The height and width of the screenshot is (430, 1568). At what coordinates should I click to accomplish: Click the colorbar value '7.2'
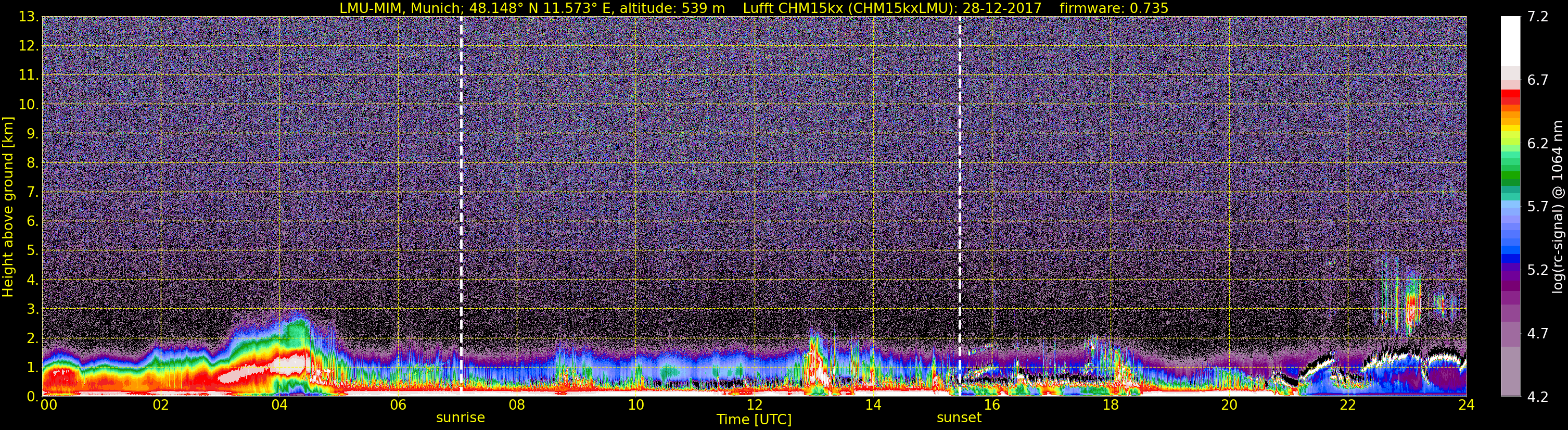tap(1538, 17)
